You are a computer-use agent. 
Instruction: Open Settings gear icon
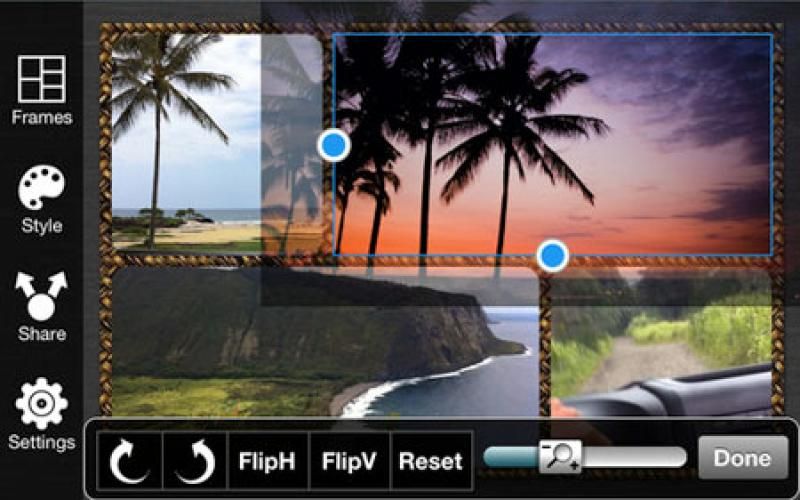[42, 403]
